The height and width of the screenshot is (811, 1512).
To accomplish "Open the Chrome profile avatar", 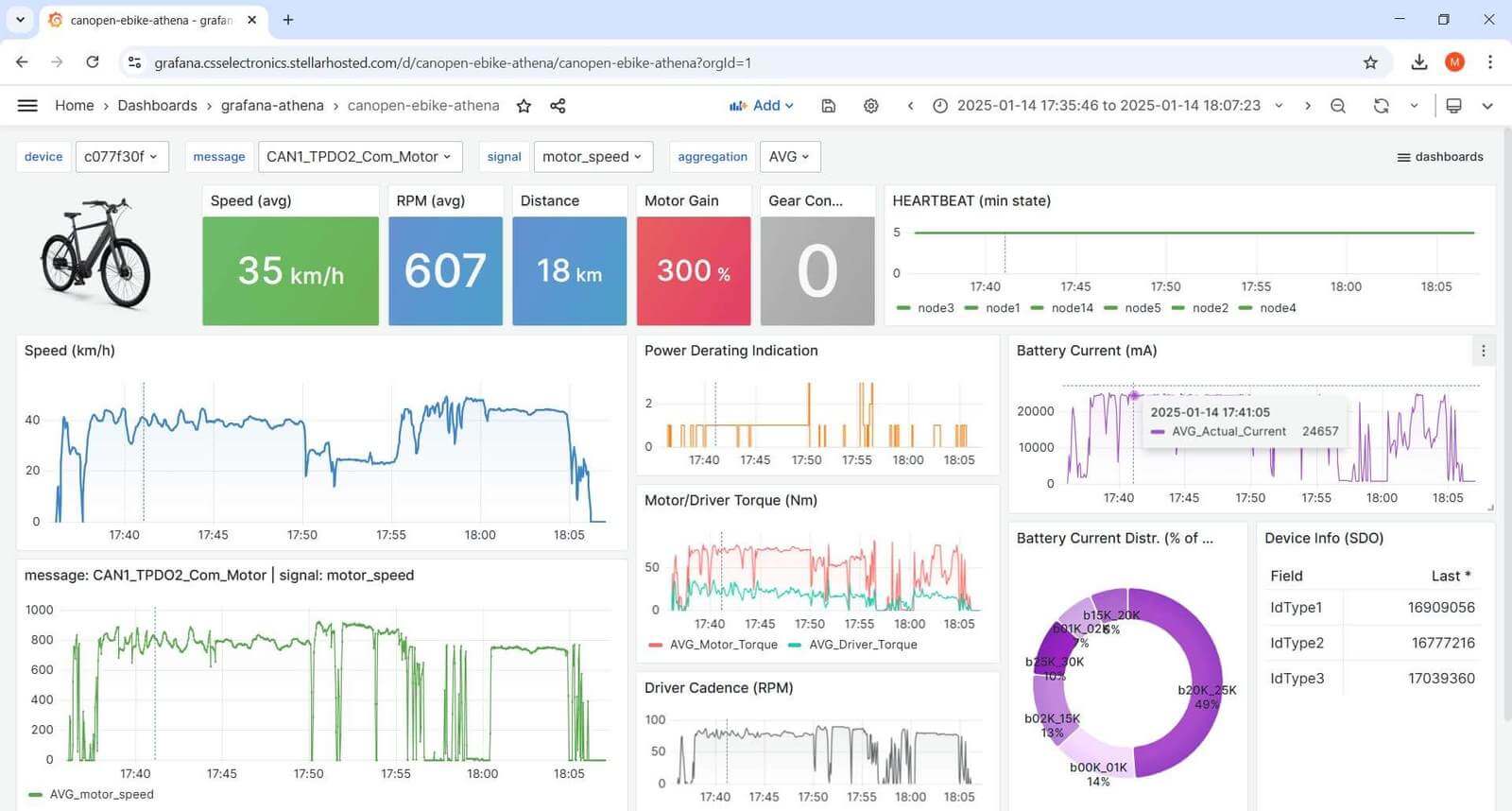I will pos(1454,62).
